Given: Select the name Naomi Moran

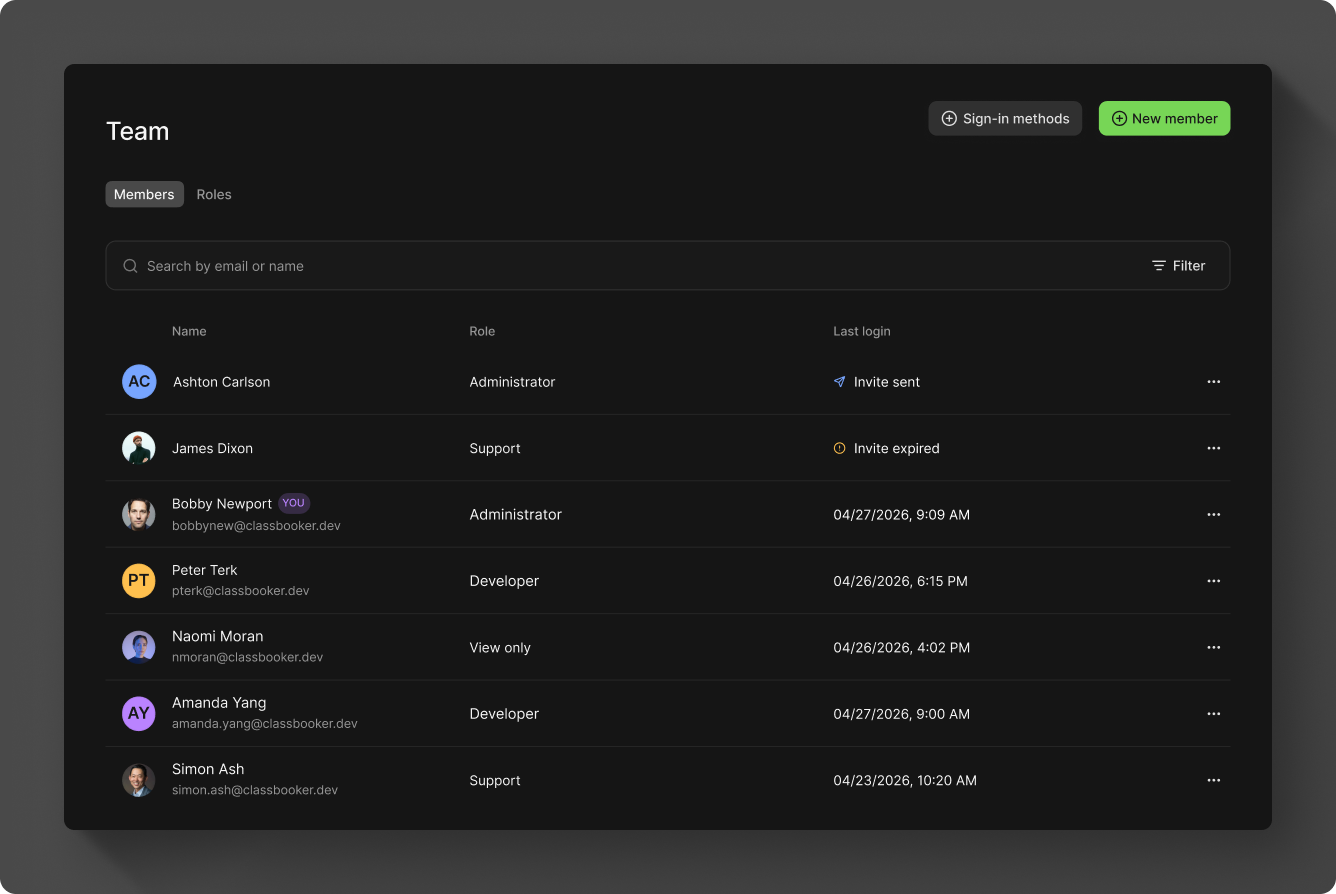Looking at the screenshot, I should point(218,636).
